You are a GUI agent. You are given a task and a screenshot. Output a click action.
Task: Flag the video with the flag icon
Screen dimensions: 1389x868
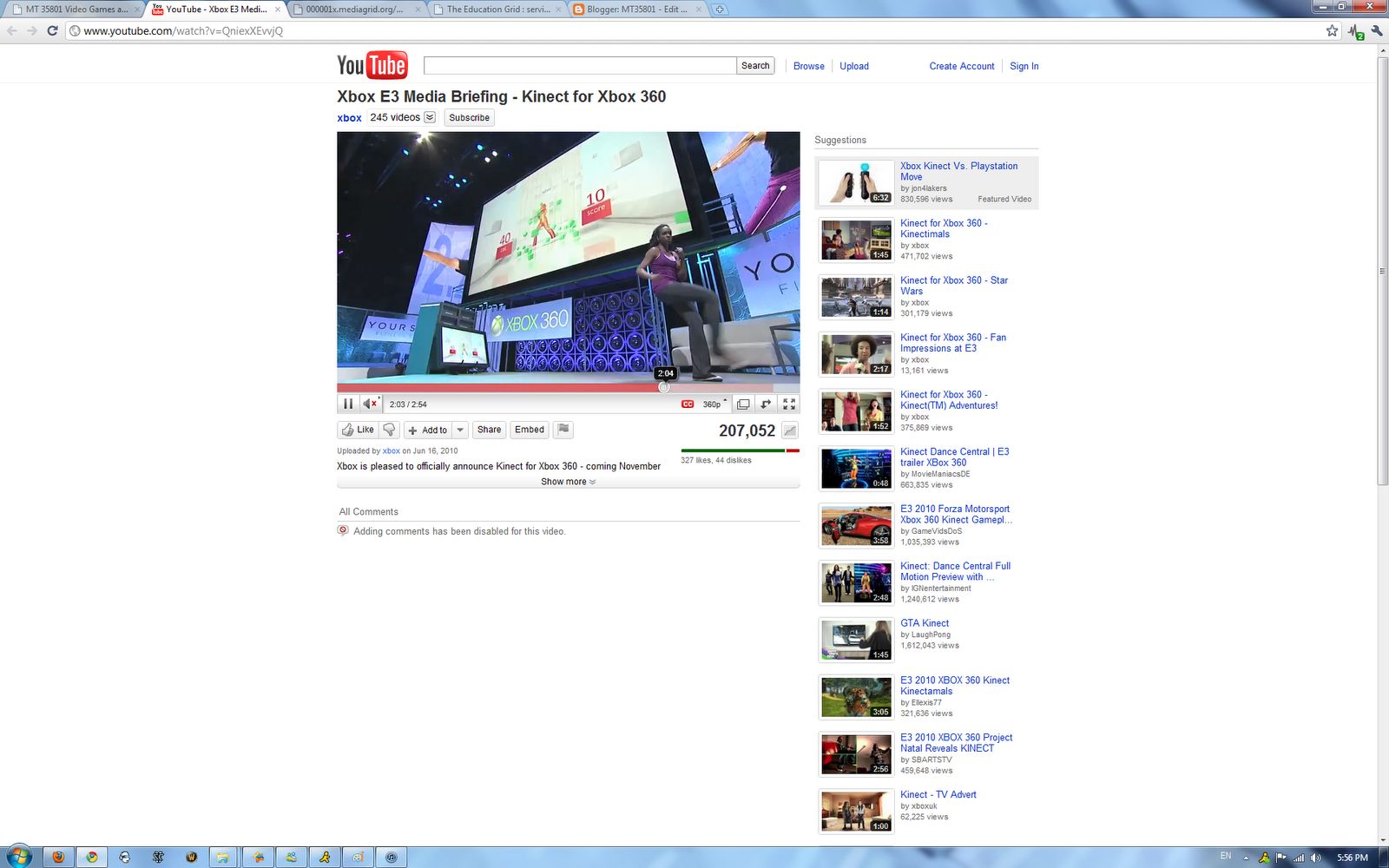pyautogui.click(x=563, y=430)
